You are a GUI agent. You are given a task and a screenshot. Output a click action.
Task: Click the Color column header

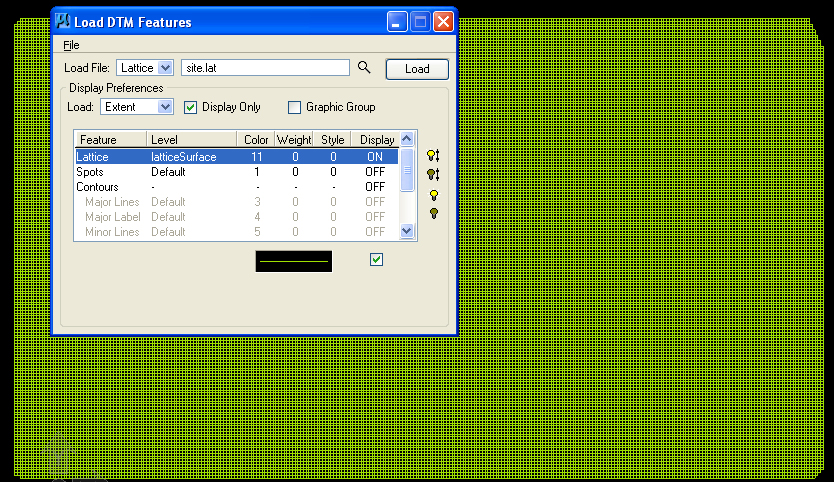256,140
